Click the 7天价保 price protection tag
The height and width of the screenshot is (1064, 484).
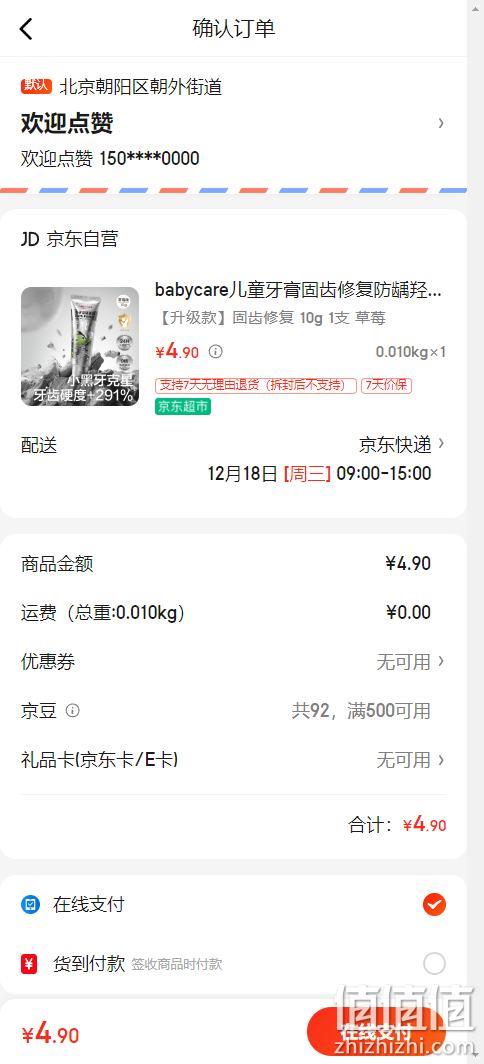(386, 385)
